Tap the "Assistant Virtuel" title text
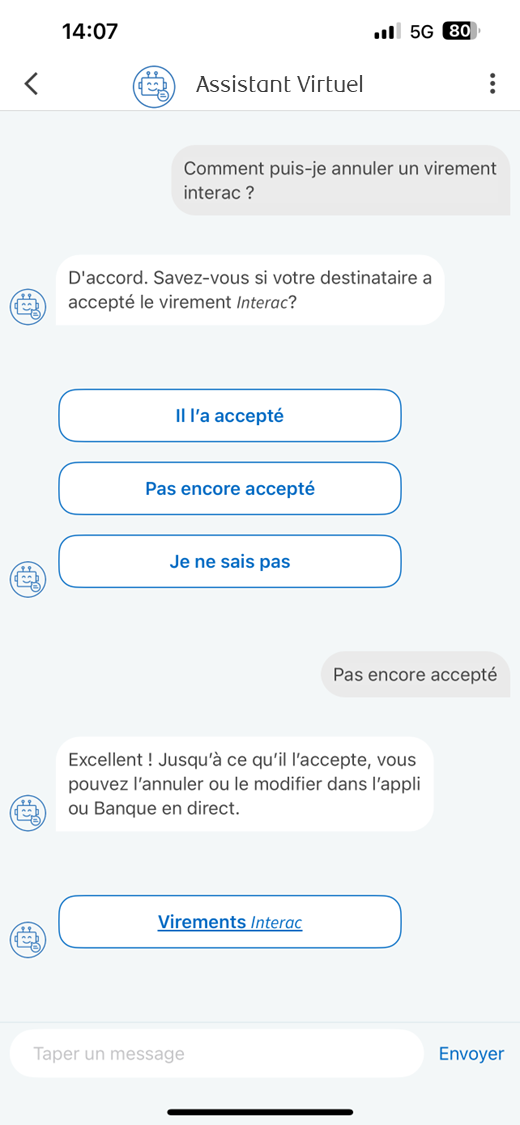This screenshot has height=1125, width=520. click(280, 85)
